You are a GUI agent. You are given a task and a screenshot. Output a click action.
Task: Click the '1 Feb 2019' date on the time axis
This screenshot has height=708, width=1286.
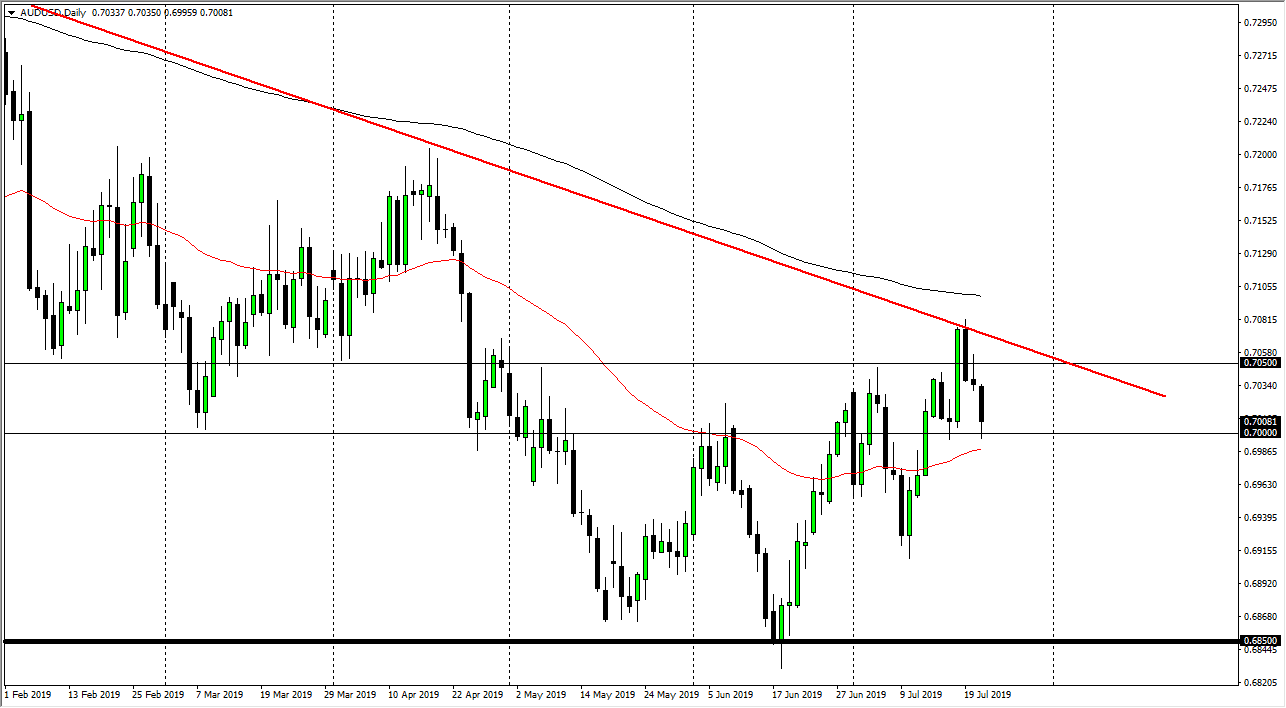[x=30, y=694]
